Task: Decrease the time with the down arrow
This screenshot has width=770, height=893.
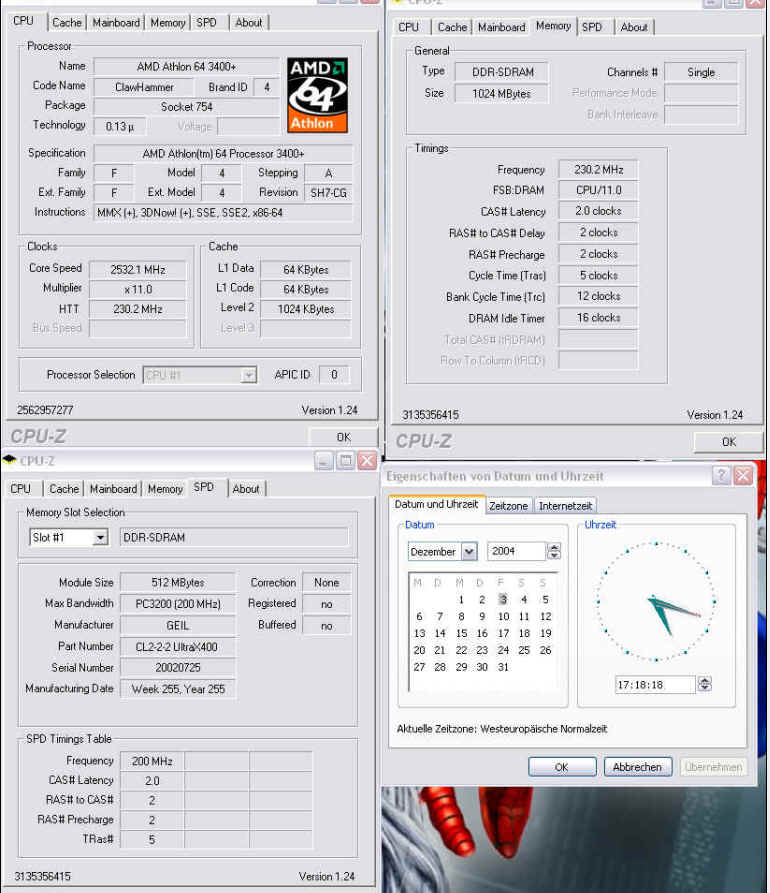Action: [705, 689]
